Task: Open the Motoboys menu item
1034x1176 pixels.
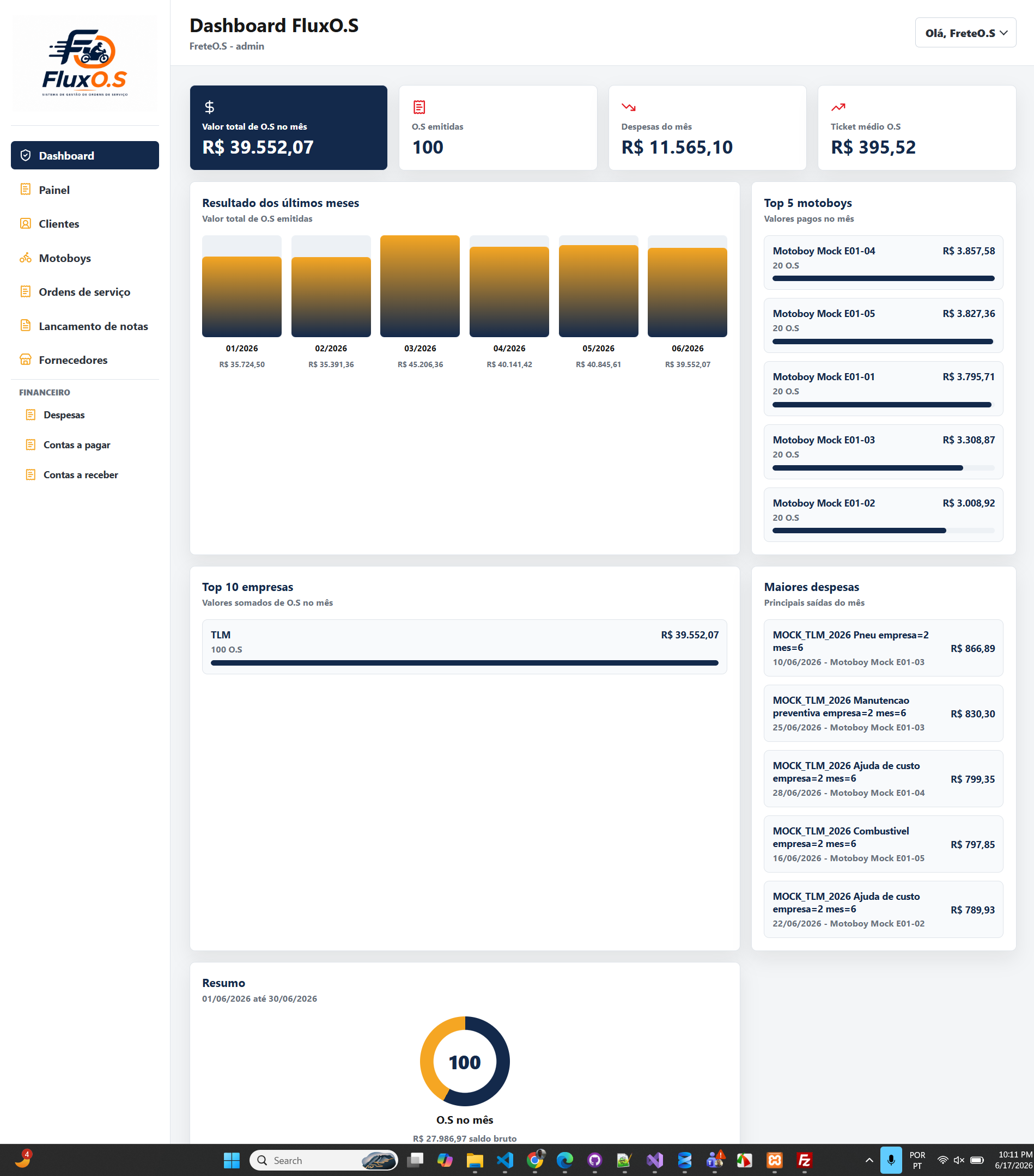Action: click(x=84, y=258)
